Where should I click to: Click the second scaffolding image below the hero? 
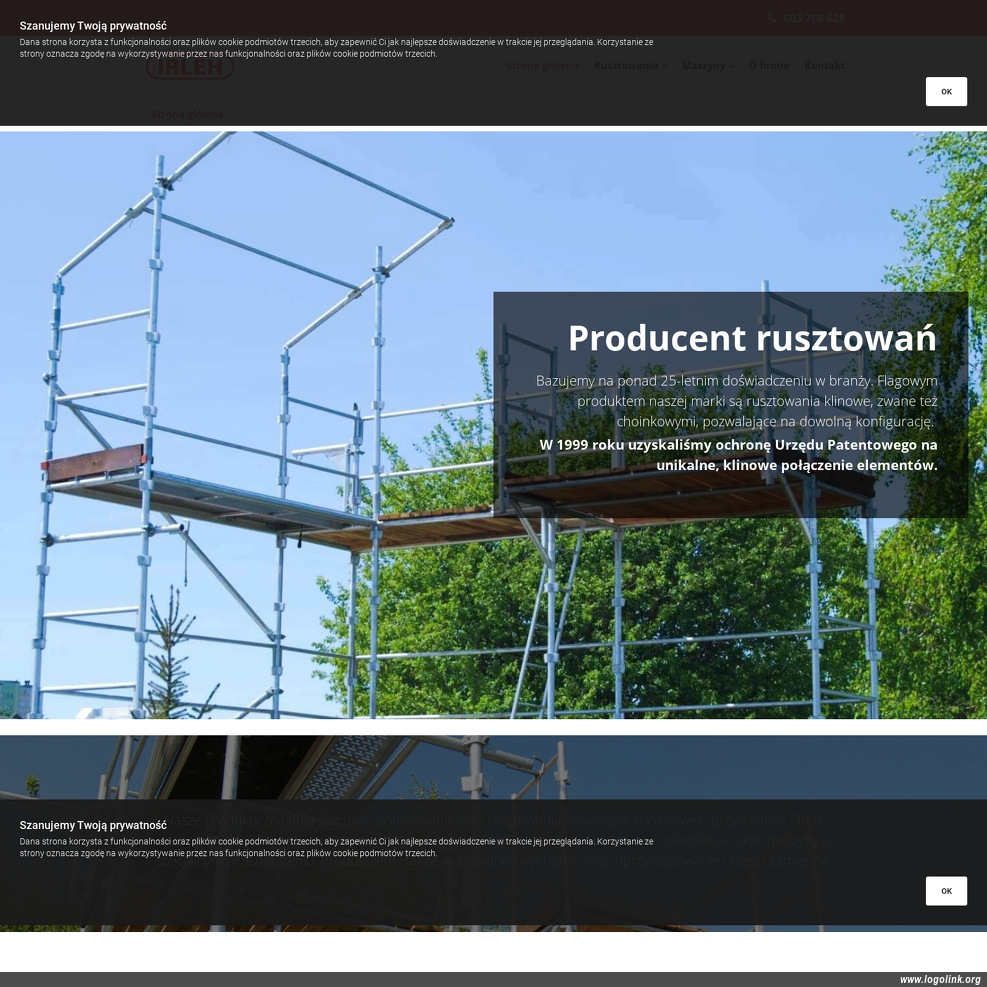tap(490, 767)
